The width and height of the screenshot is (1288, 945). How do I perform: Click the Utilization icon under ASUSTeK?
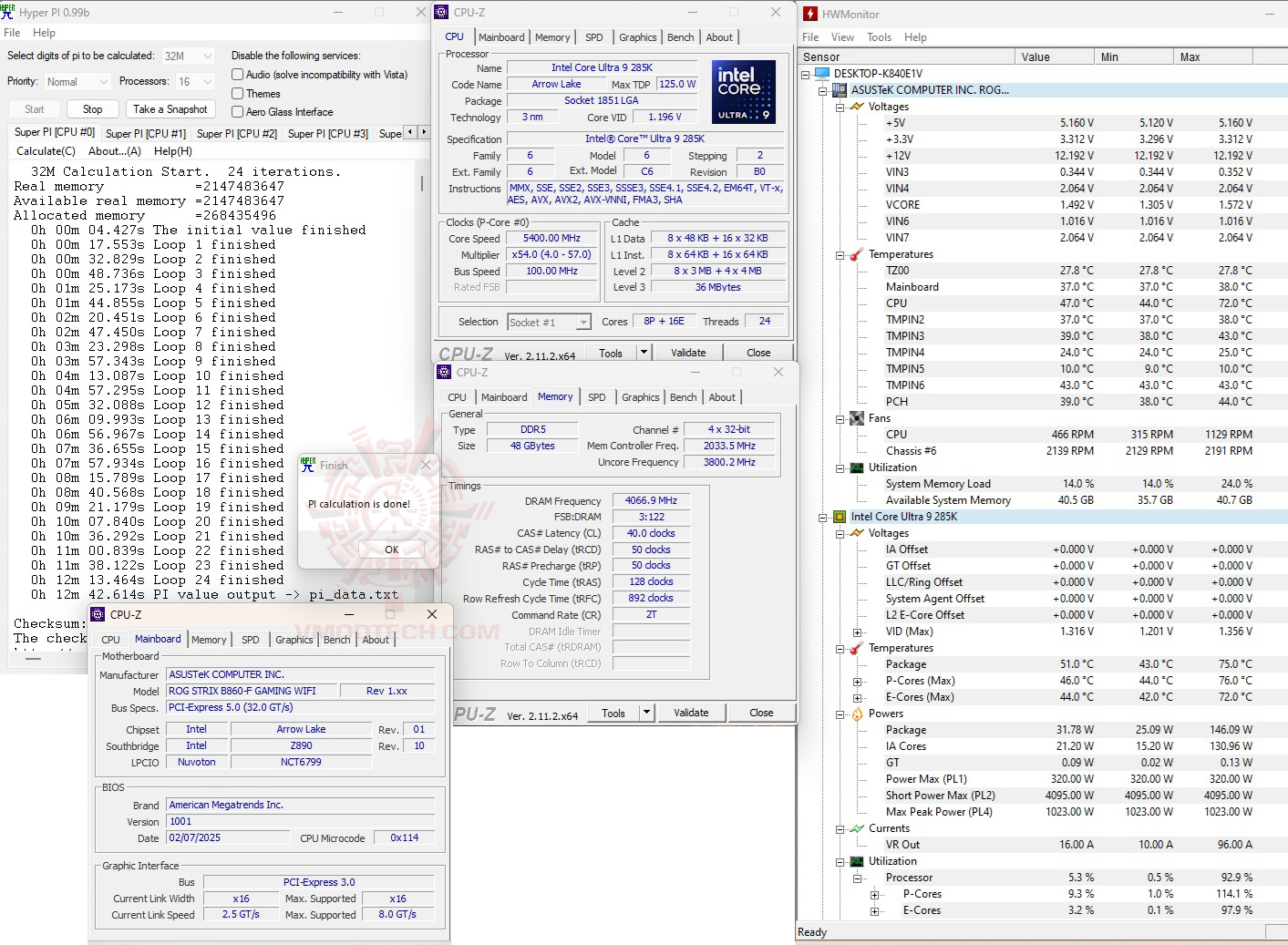tap(857, 467)
